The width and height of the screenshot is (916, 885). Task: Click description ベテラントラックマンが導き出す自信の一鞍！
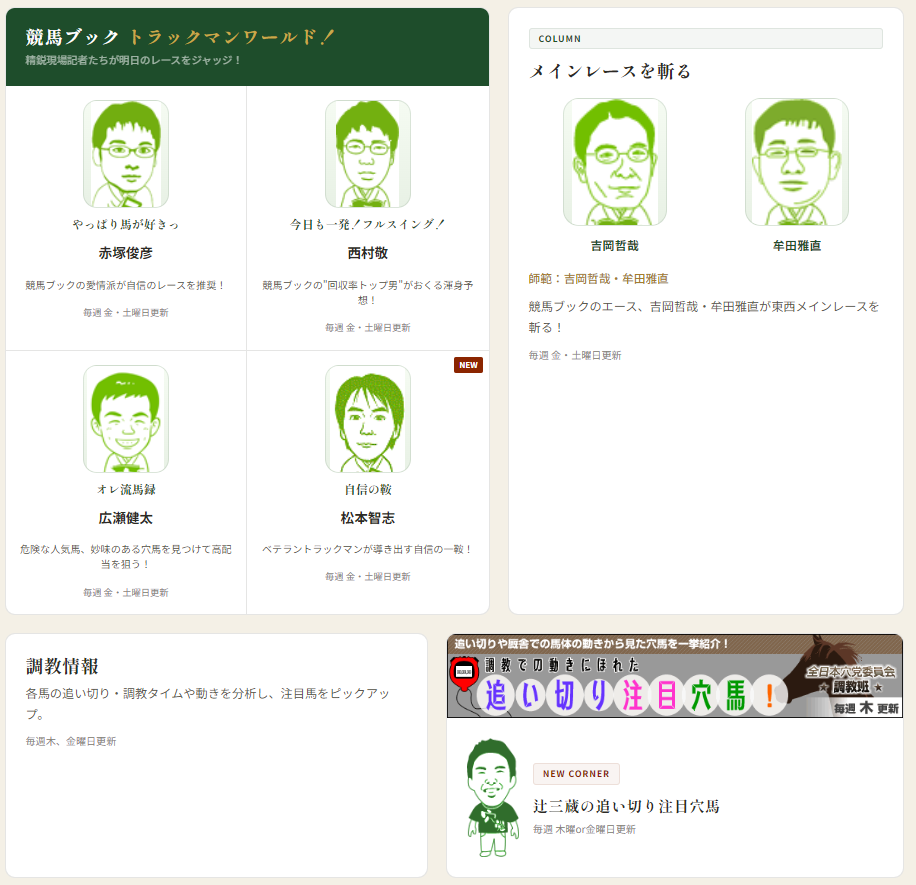click(x=367, y=550)
